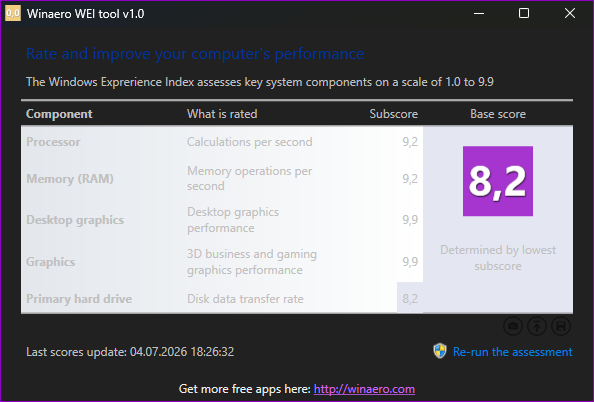Click the Winaero WEI tool title bar icon

pyautogui.click(x=13, y=14)
